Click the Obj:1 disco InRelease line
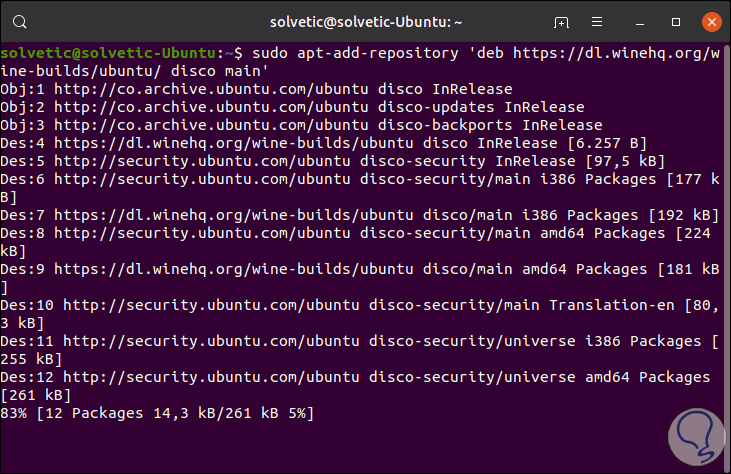This screenshot has width=731, height=474. [256, 89]
